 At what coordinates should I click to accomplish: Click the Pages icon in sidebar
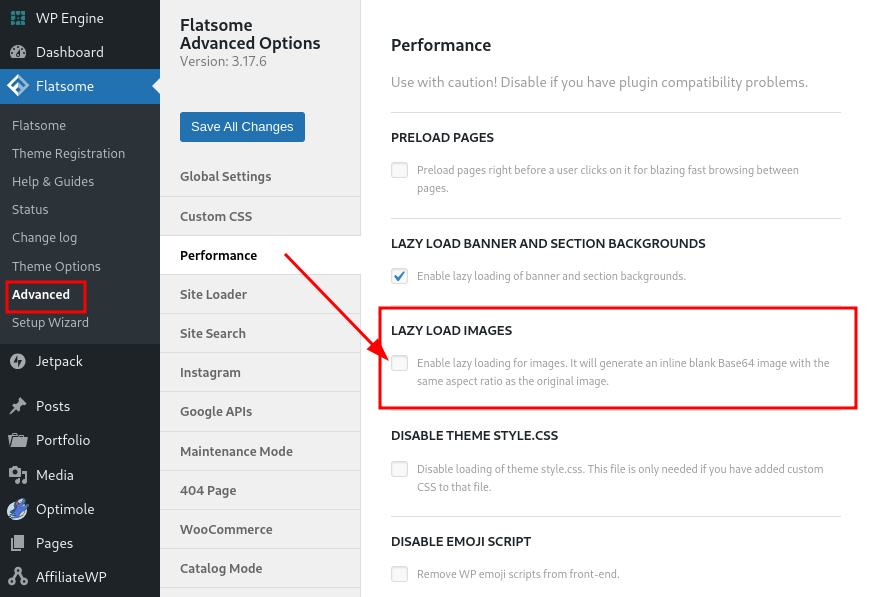point(18,543)
